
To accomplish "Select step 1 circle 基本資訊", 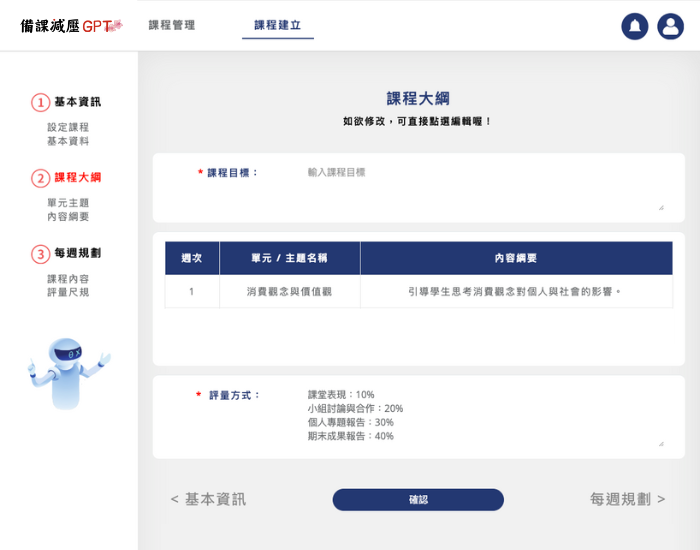I will tap(40, 102).
